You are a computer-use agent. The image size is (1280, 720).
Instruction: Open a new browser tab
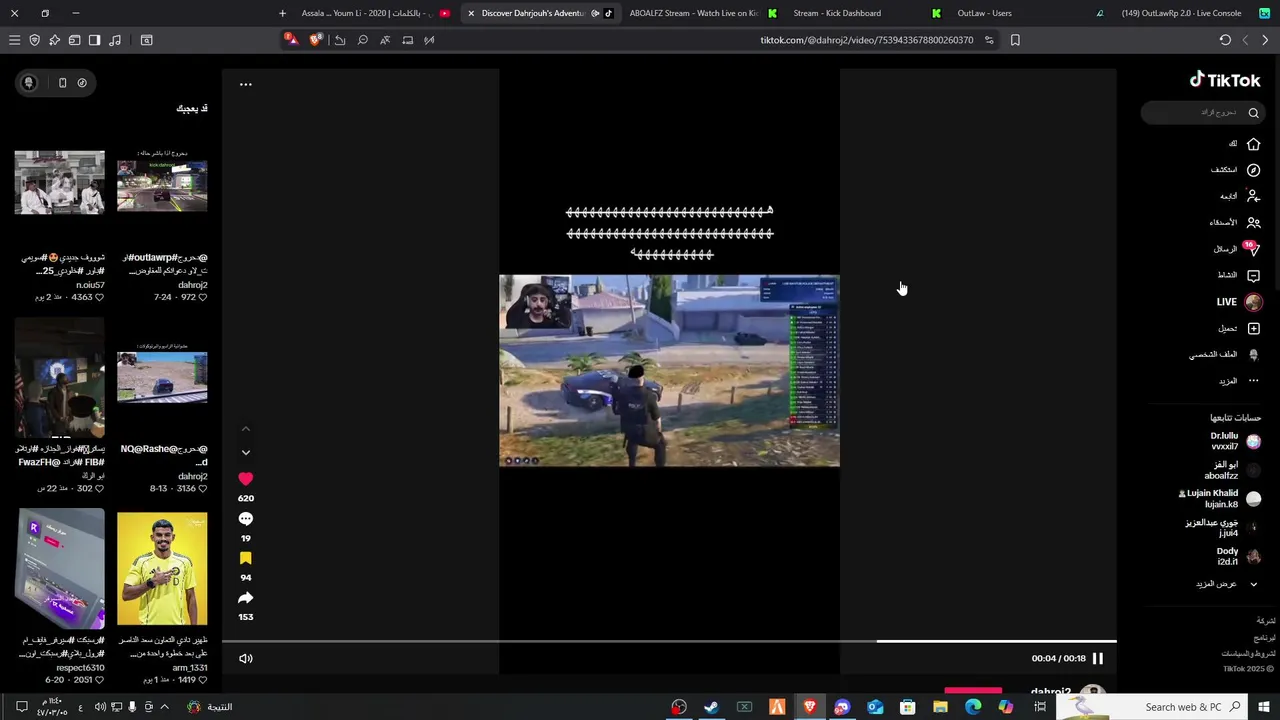click(x=282, y=13)
